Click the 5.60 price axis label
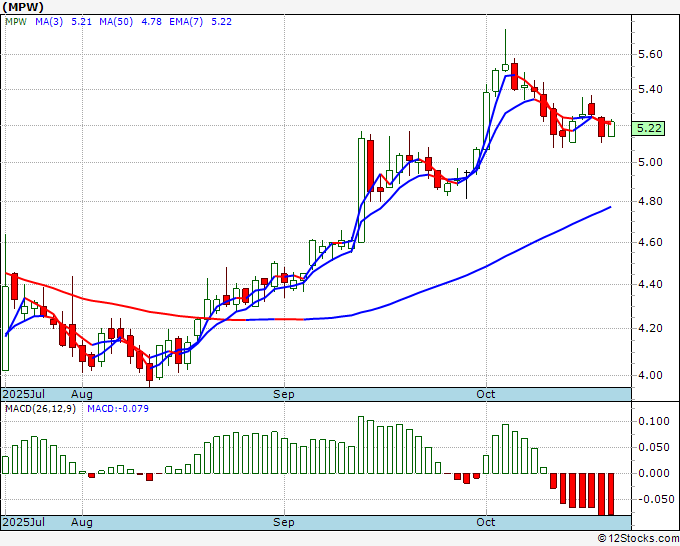This screenshot has width=680, height=546. [650, 54]
